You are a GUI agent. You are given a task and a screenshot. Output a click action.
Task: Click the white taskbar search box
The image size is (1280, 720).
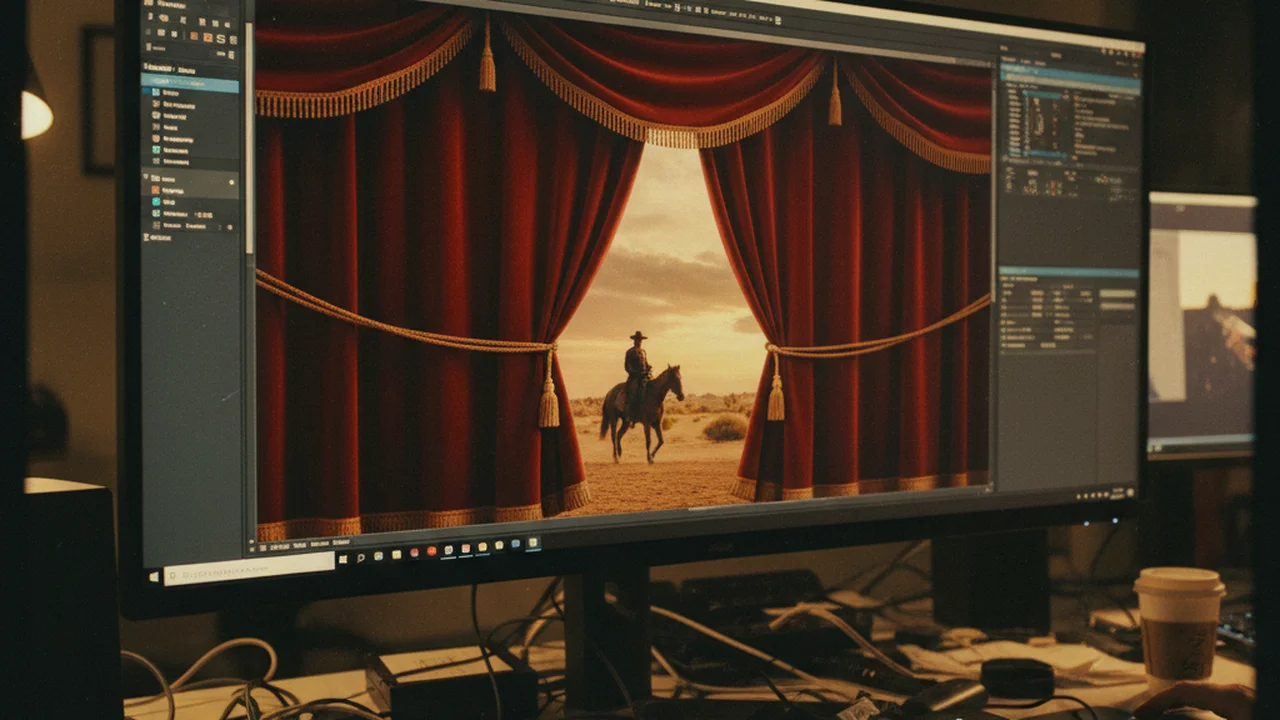click(x=249, y=569)
